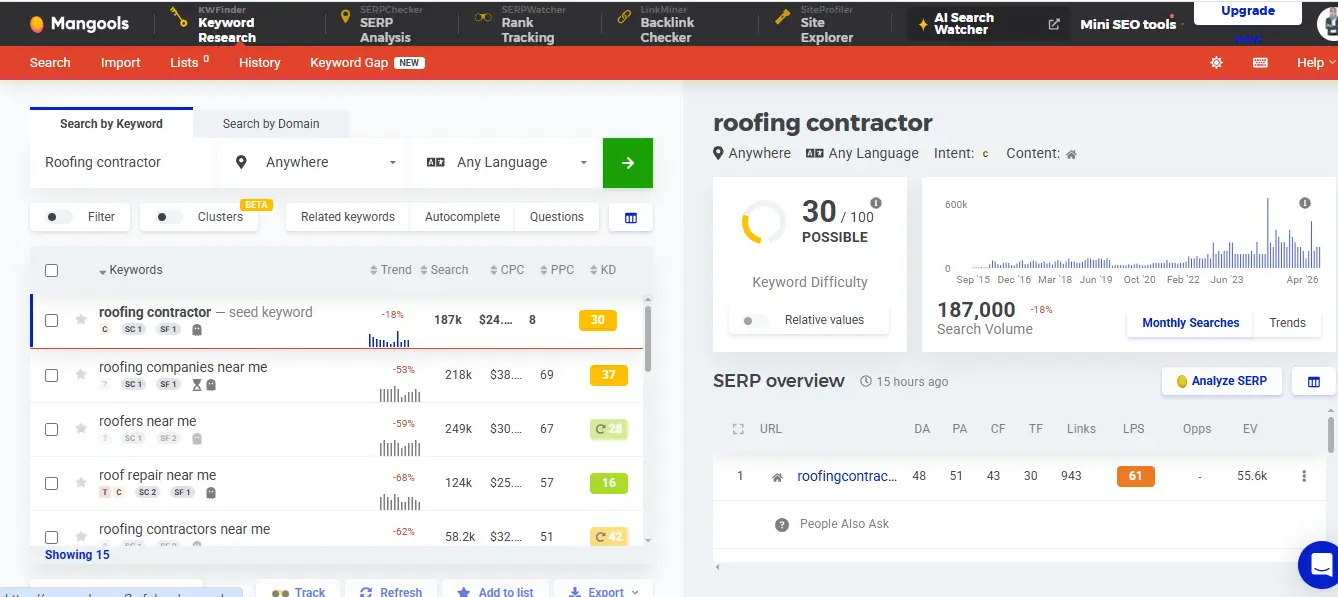Star the roofing companies near me keyword
The image size is (1338, 597).
(81, 375)
